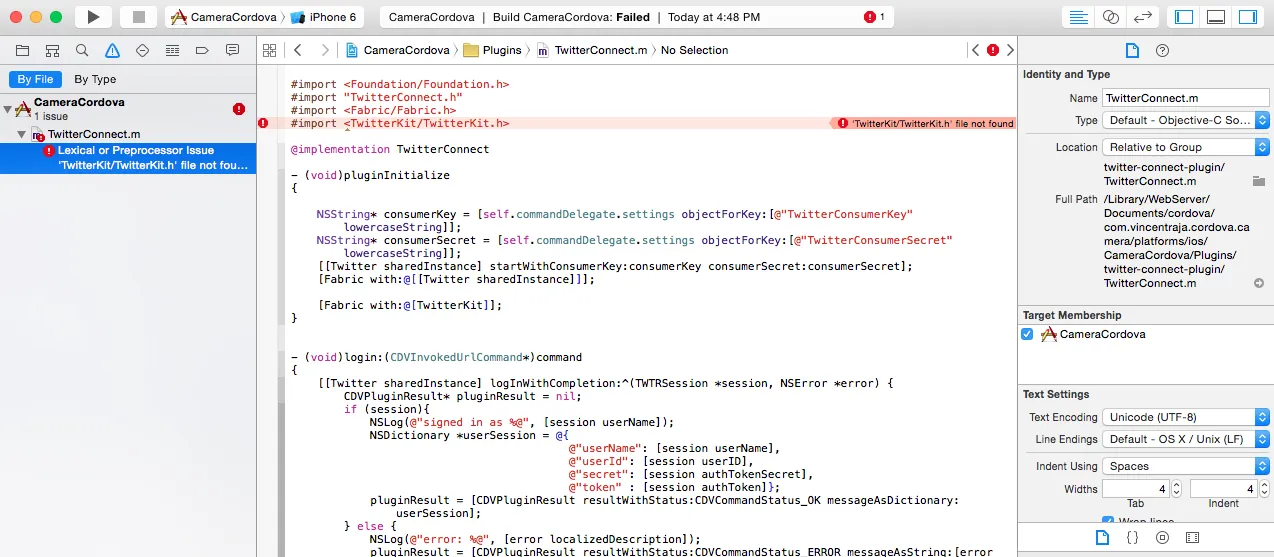Switch to By File grouping
This screenshot has height=557, width=1274.
pos(36,79)
